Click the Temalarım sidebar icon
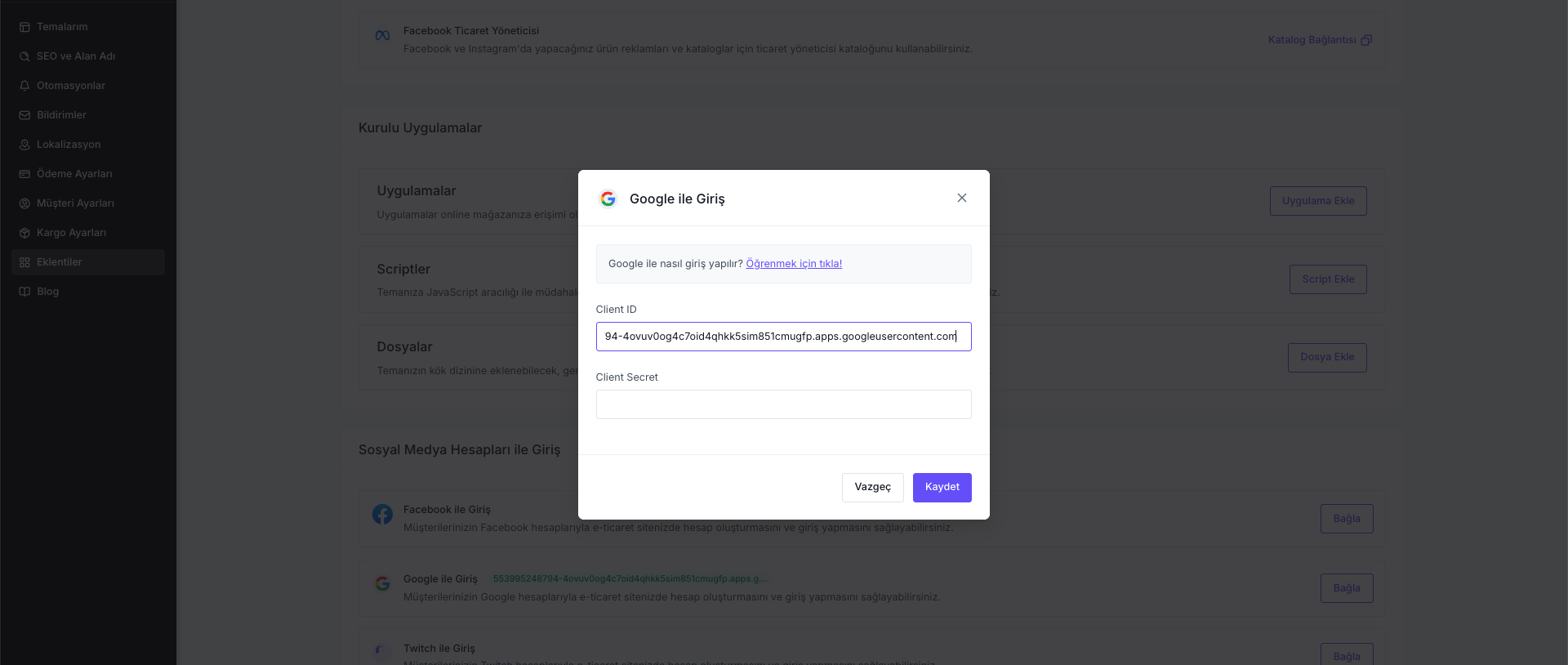The image size is (1568, 665). pyautogui.click(x=24, y=27)
